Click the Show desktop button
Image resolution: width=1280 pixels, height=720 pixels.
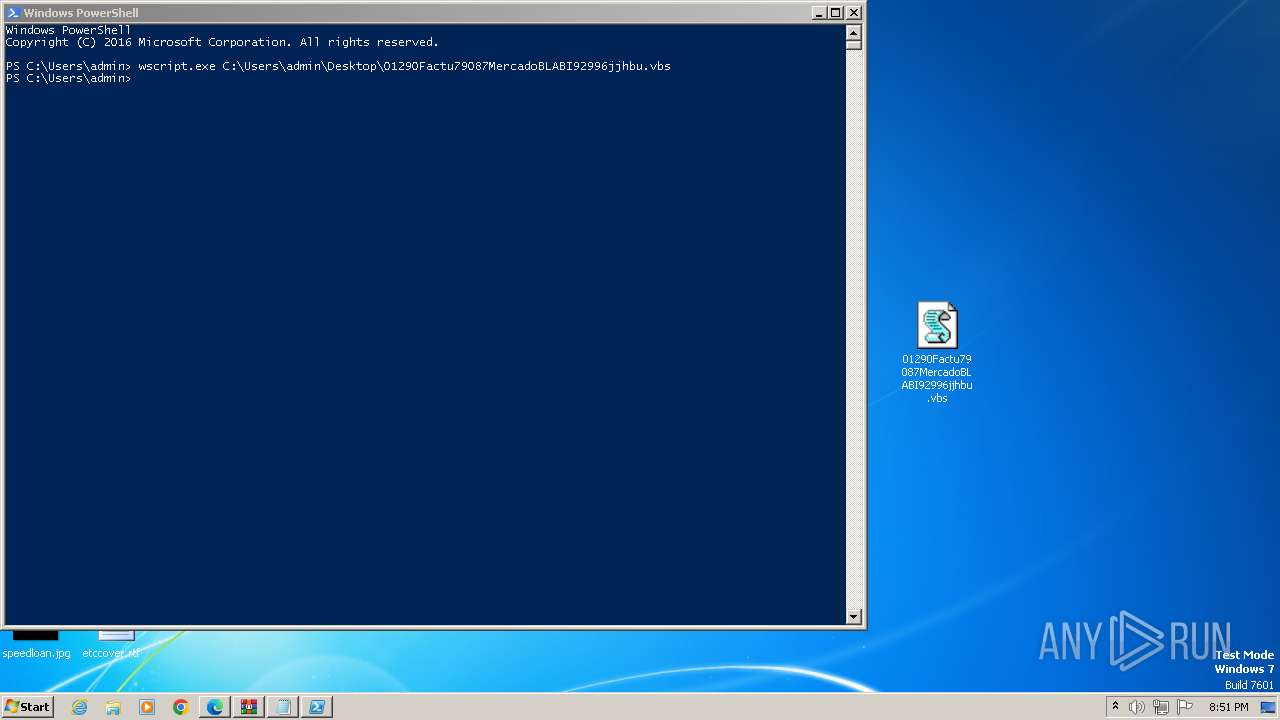pos(1268,707)
